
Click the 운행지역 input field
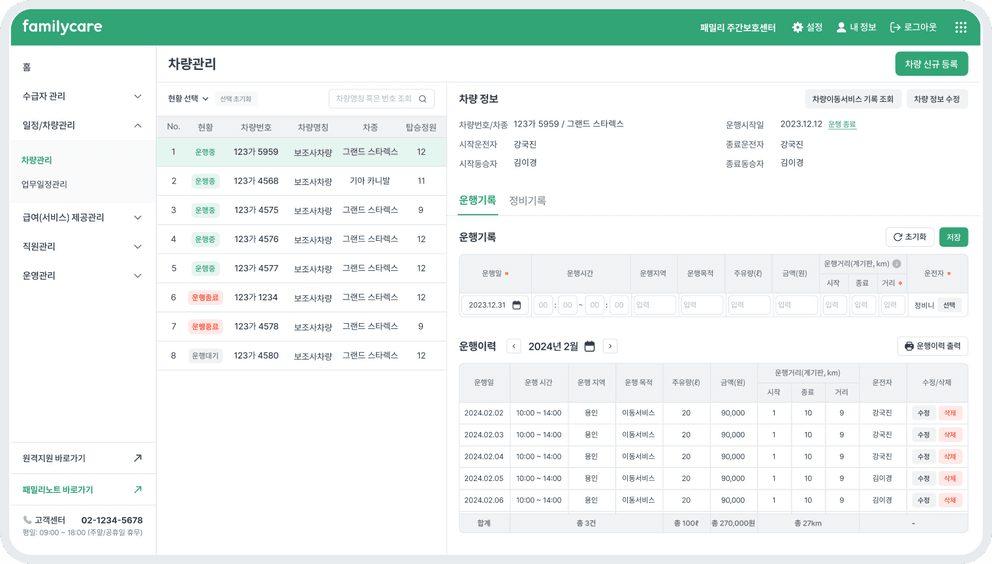(654, 305)
